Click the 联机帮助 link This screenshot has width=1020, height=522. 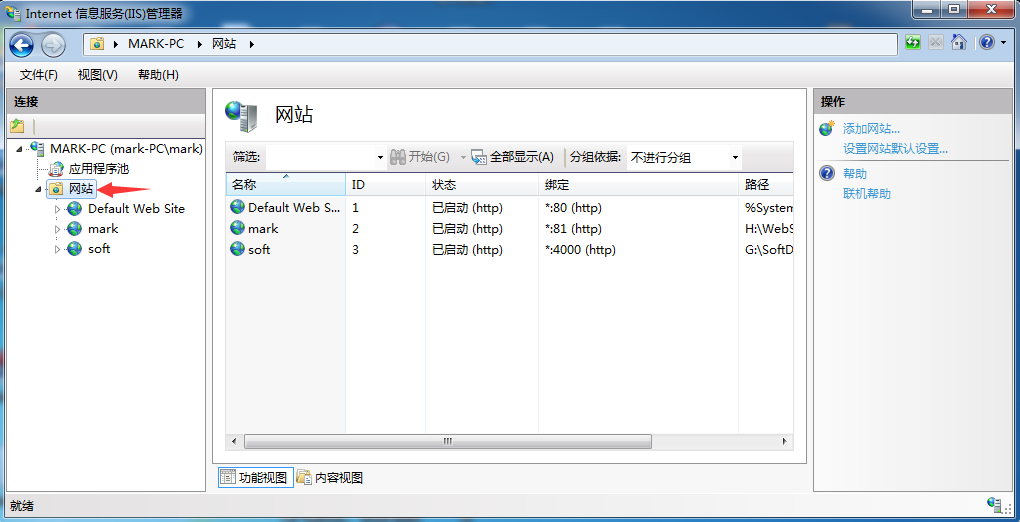click(866, 193)
